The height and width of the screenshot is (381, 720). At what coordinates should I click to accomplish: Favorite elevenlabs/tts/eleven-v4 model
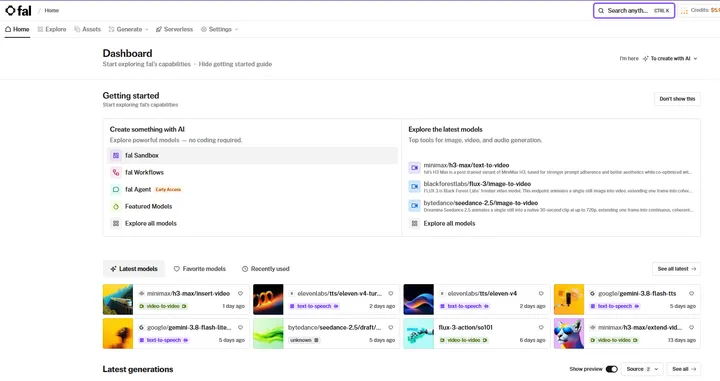coord(541,293)
